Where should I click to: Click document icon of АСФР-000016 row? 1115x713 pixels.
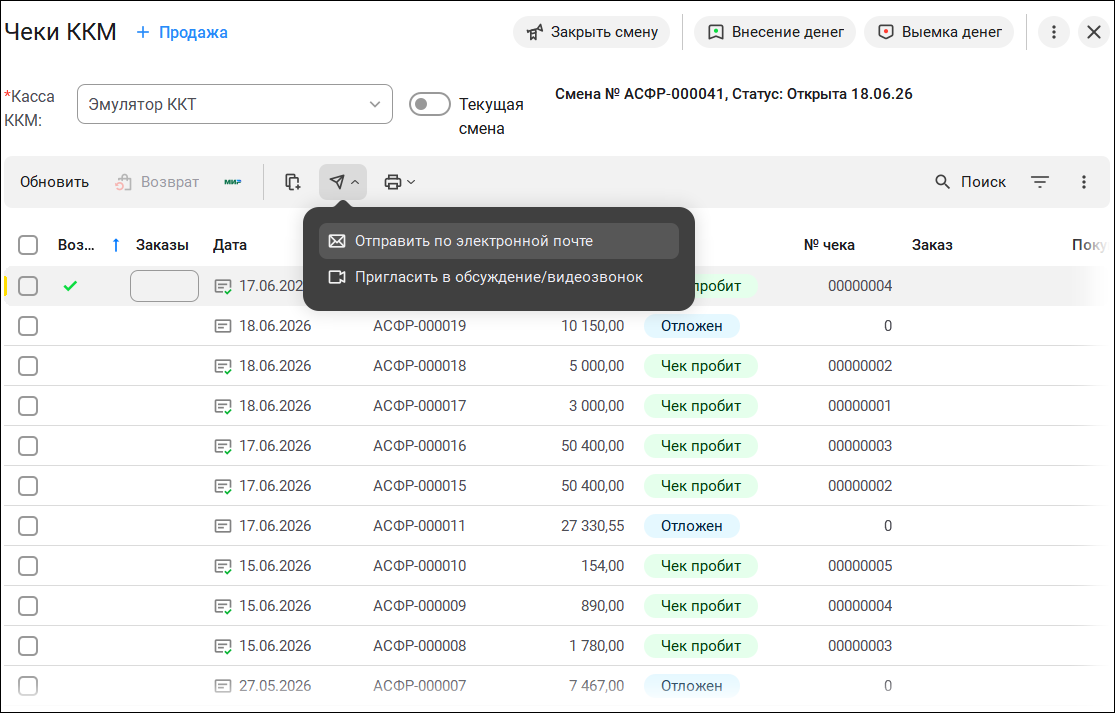coord(223,446)
